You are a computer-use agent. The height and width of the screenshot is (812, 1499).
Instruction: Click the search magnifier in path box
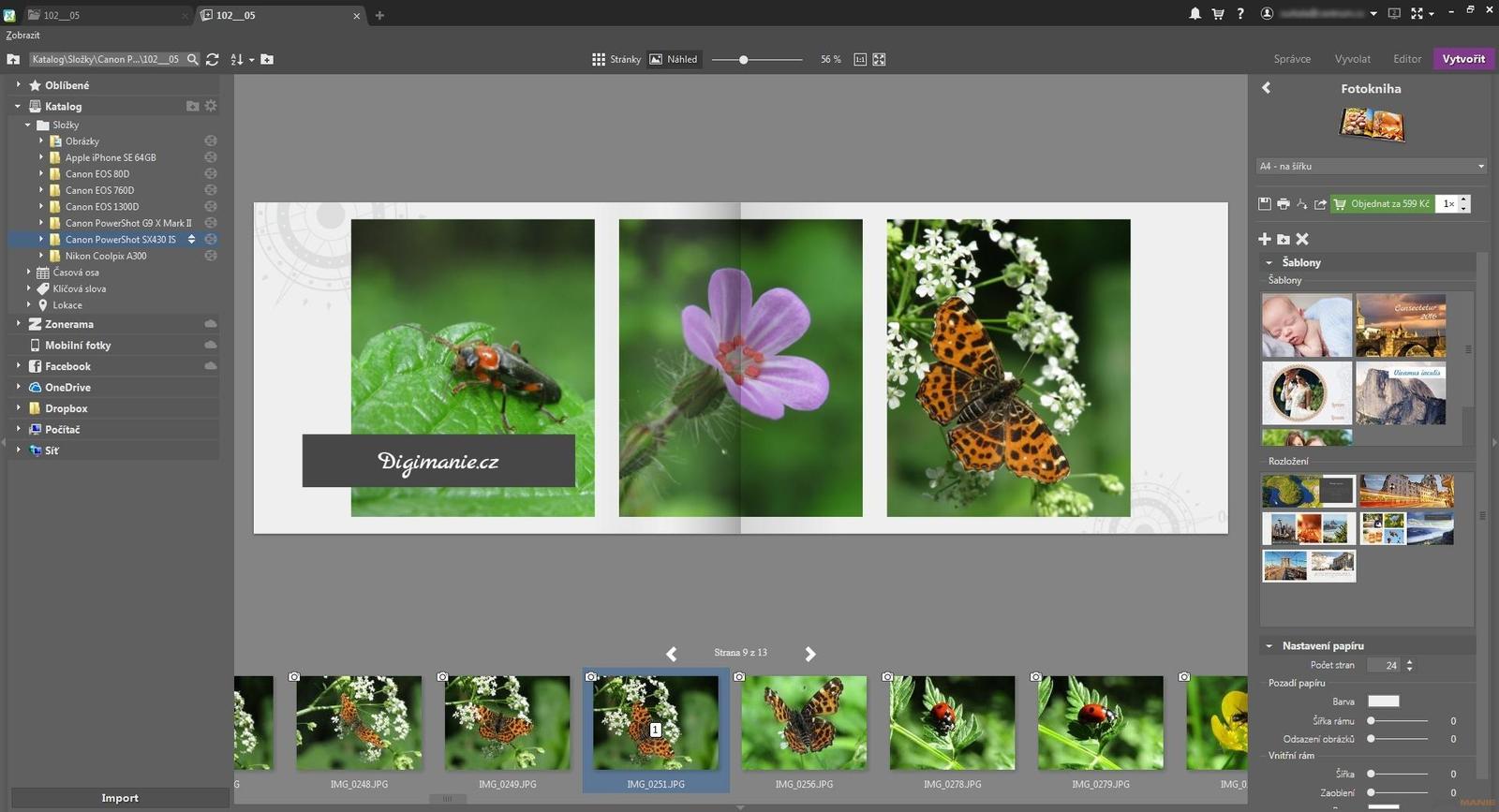tap(192, 59)
